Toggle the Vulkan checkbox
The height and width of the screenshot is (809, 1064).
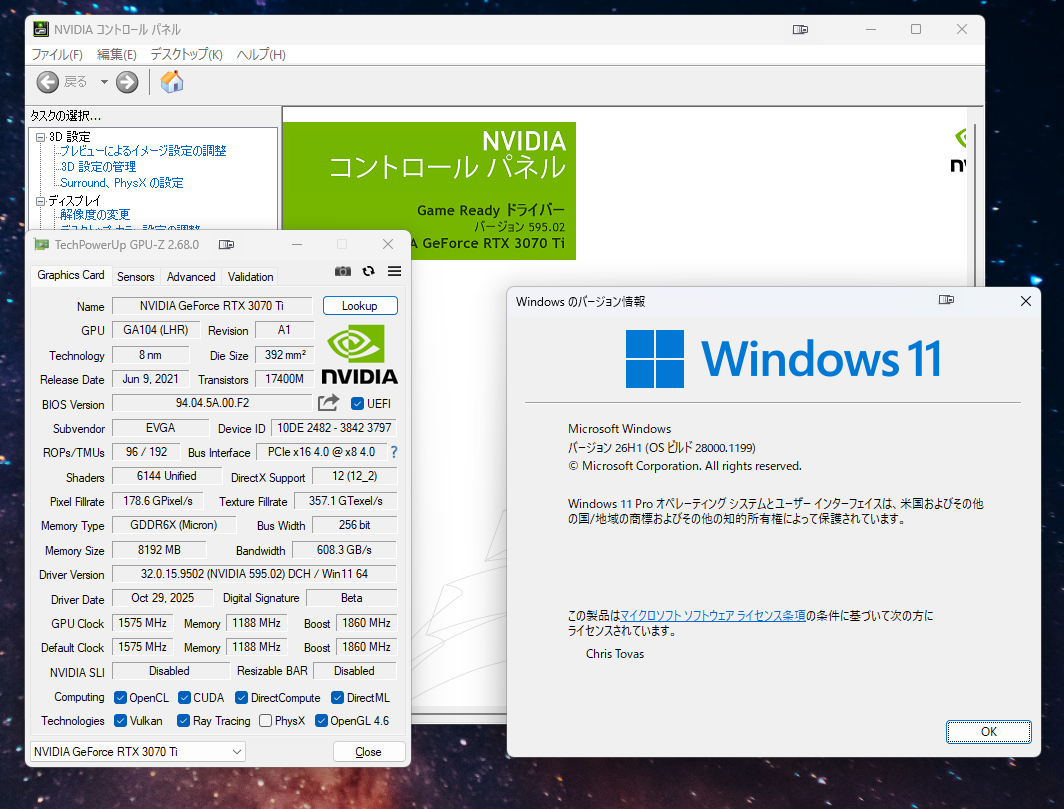tap(121, 721)
